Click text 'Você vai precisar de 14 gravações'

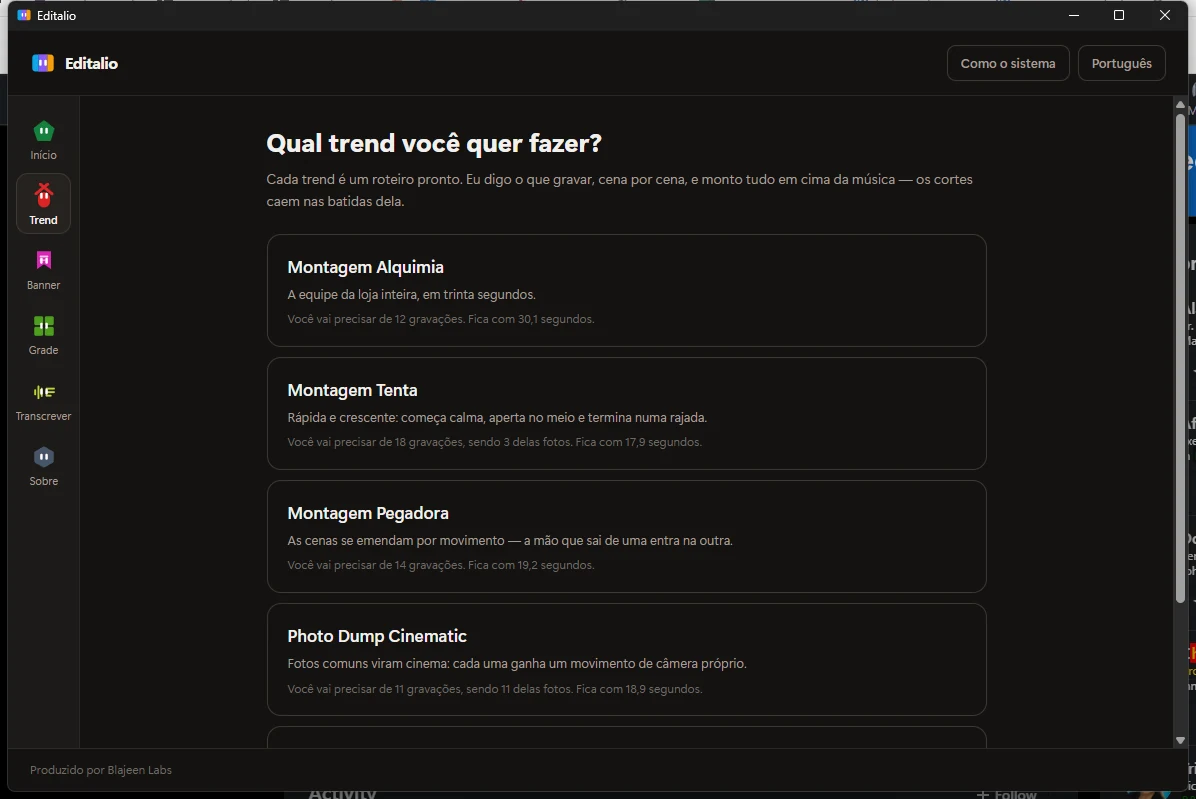tap(375, 565)
